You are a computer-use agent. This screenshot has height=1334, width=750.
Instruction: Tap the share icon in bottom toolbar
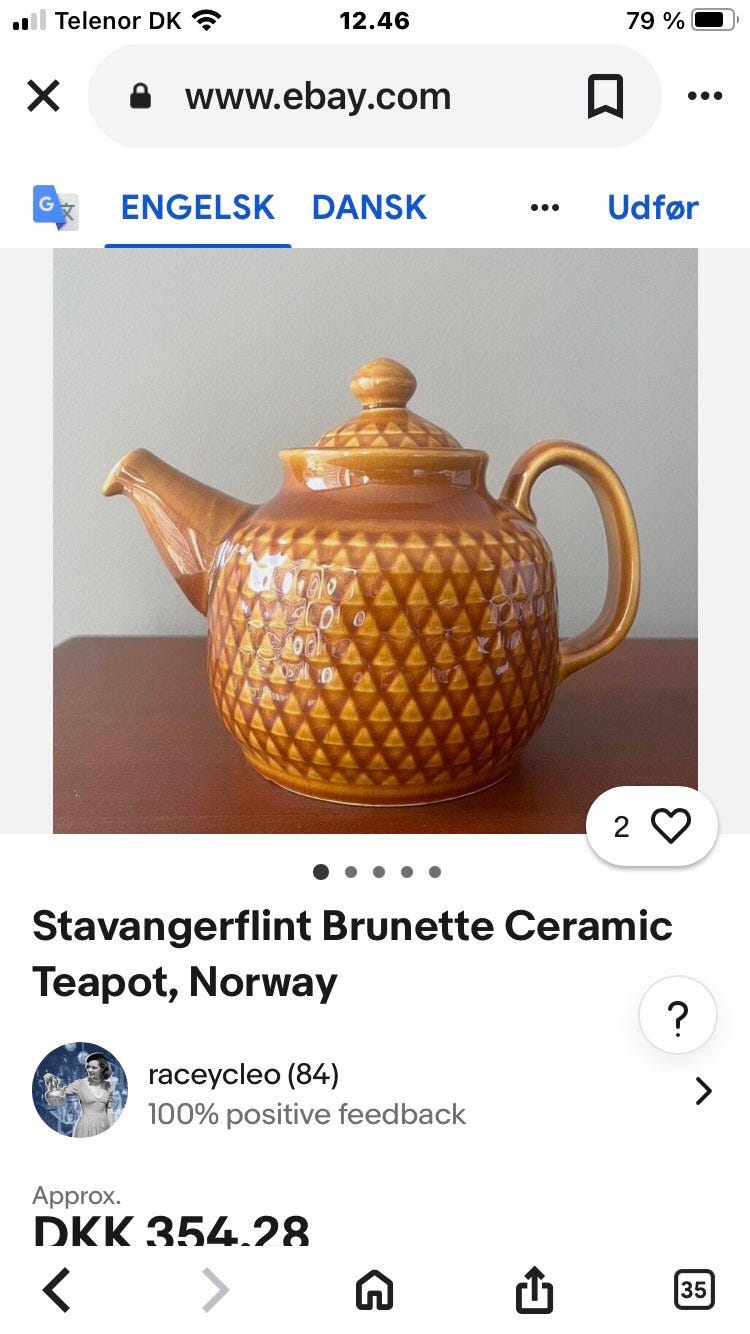pyautogui.click(x=534, y=1290)
